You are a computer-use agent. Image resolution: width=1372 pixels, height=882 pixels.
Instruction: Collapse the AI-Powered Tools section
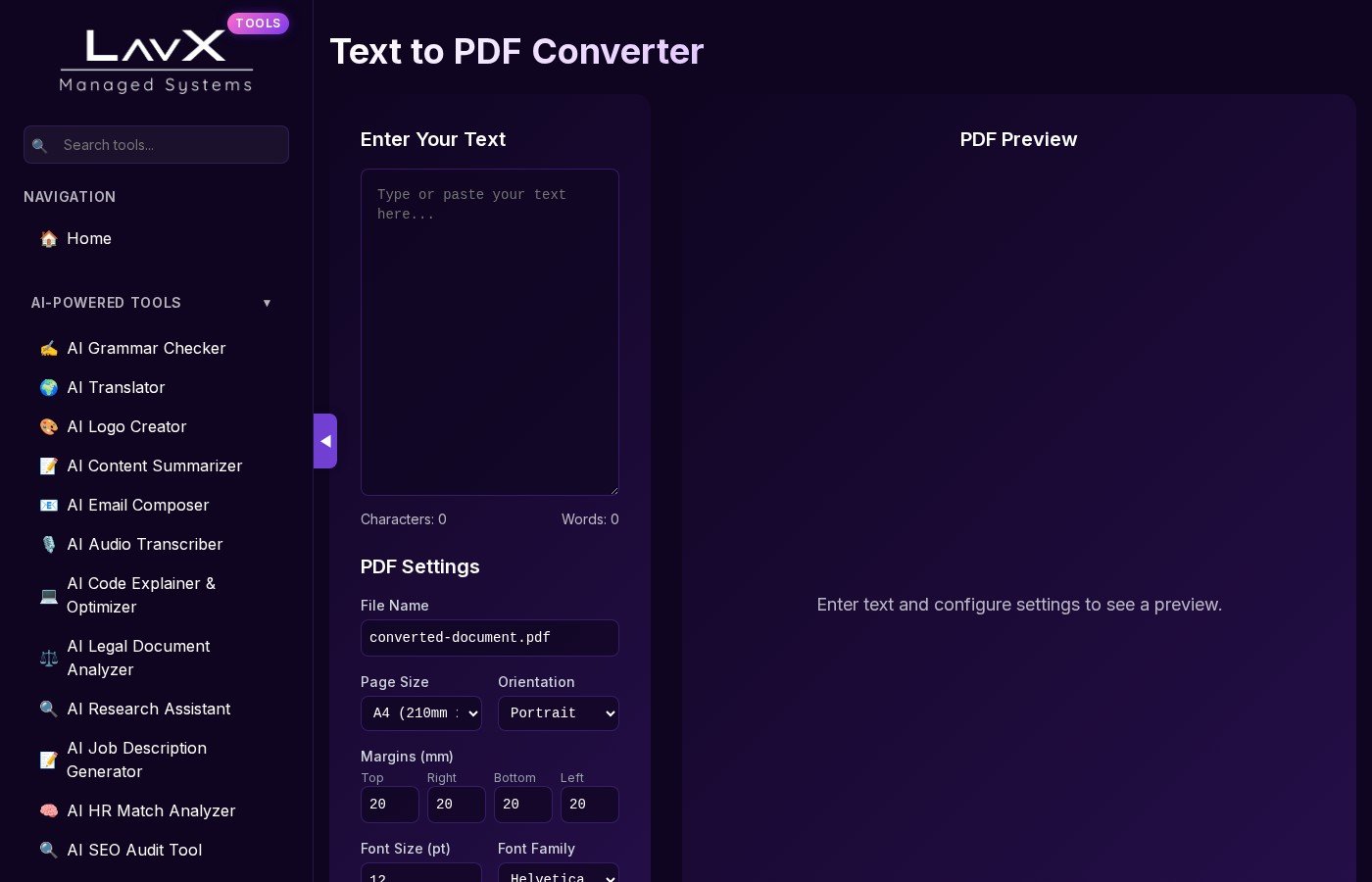267,303
